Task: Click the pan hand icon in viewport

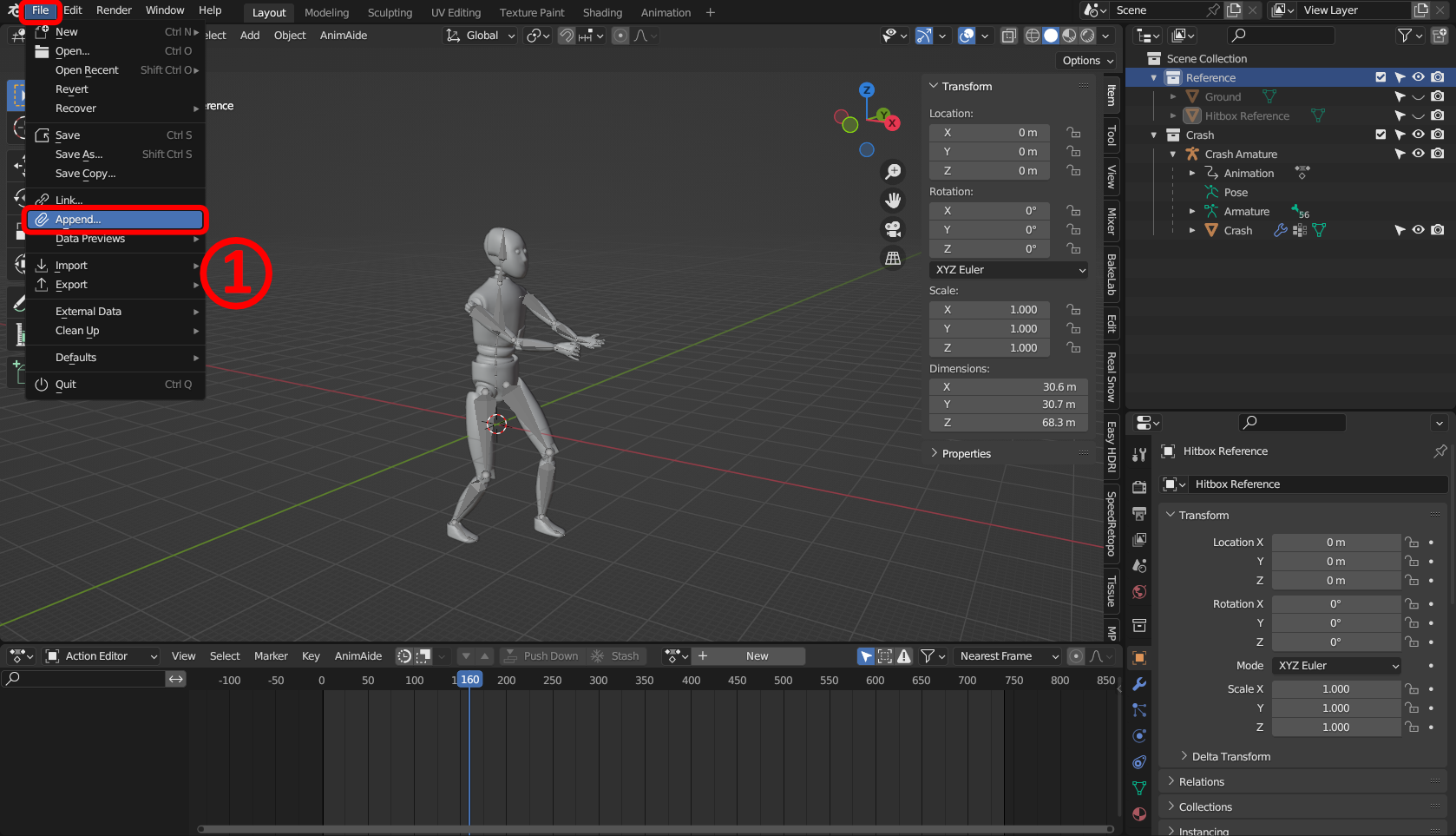Action: click(x=892, y=201)
